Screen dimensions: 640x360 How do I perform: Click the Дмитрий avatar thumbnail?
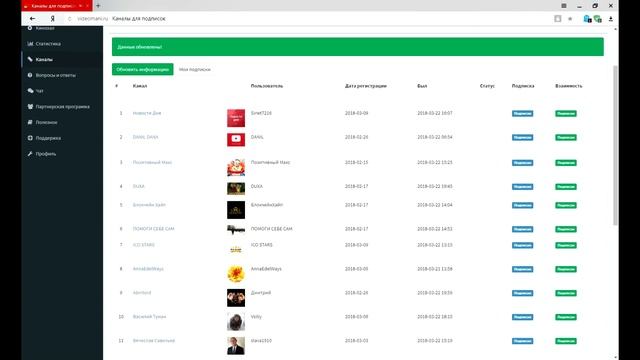(236, 298)
